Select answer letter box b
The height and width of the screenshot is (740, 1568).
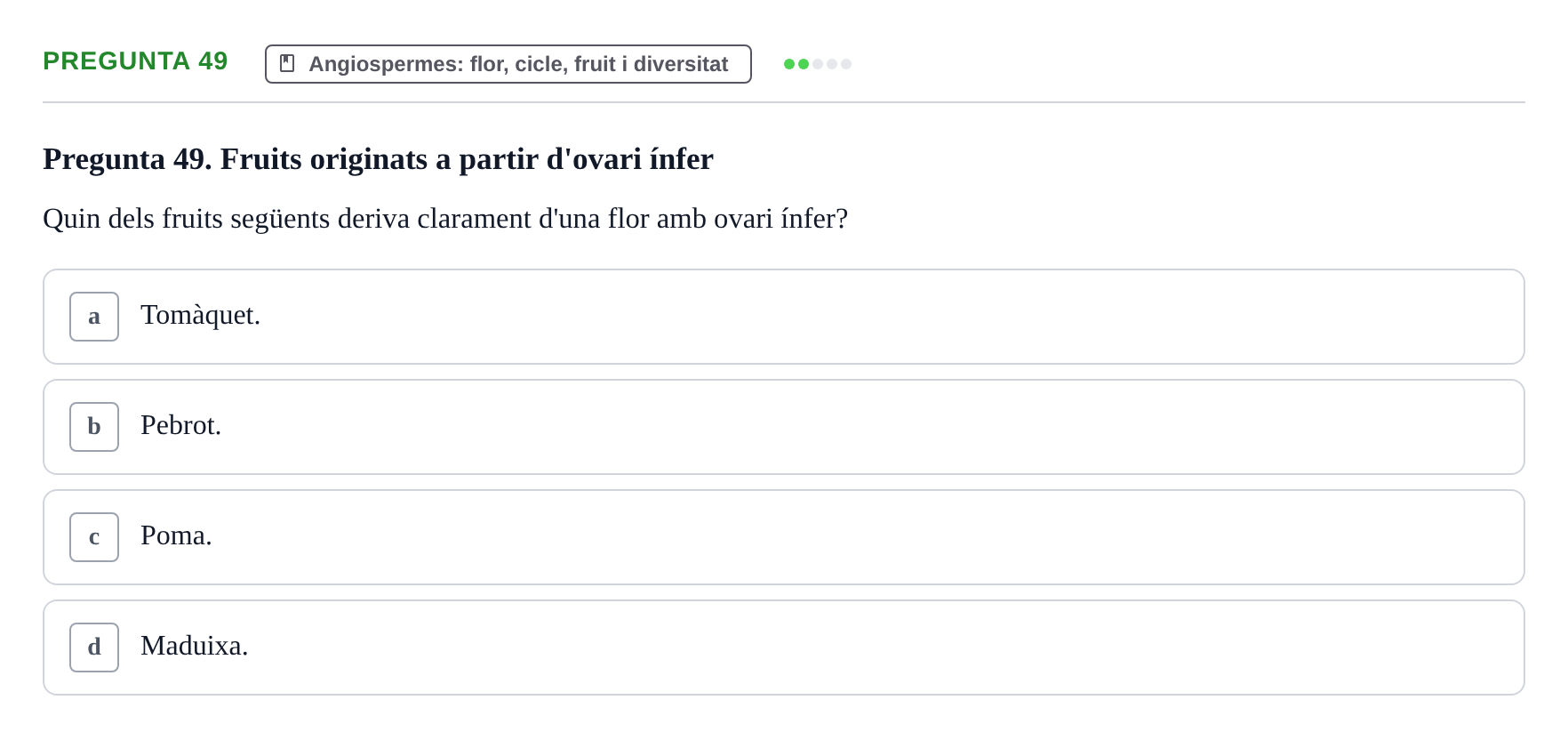(x=94, y=427)
